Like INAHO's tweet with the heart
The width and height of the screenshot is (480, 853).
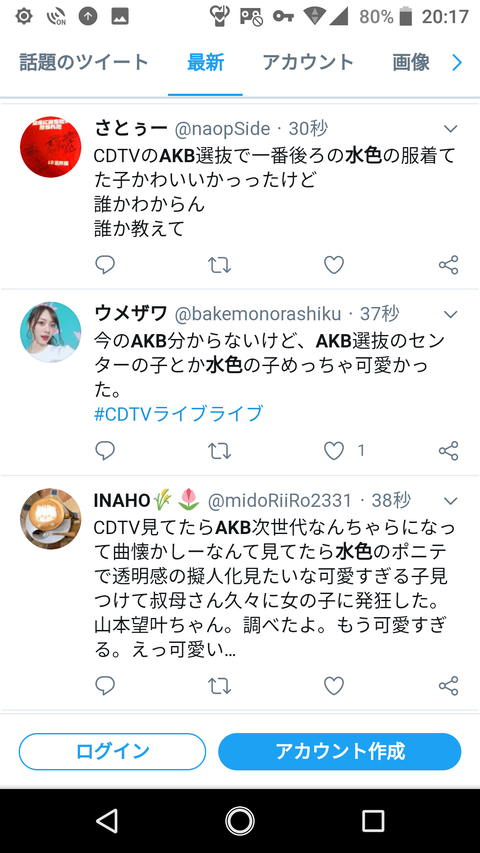[334, 686]
